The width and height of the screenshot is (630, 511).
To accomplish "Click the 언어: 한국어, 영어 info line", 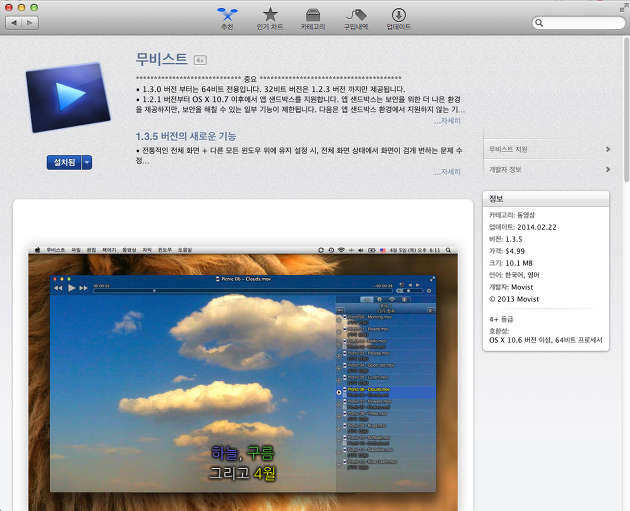I will tap(514, 275).
